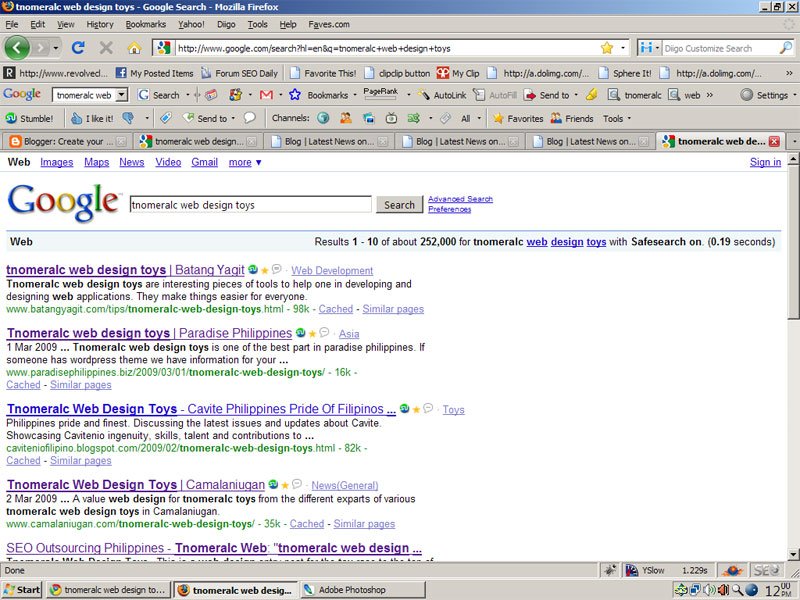Bookmark this page with the star icon
Screen dimensions: 800x600
tap(607, 48)
